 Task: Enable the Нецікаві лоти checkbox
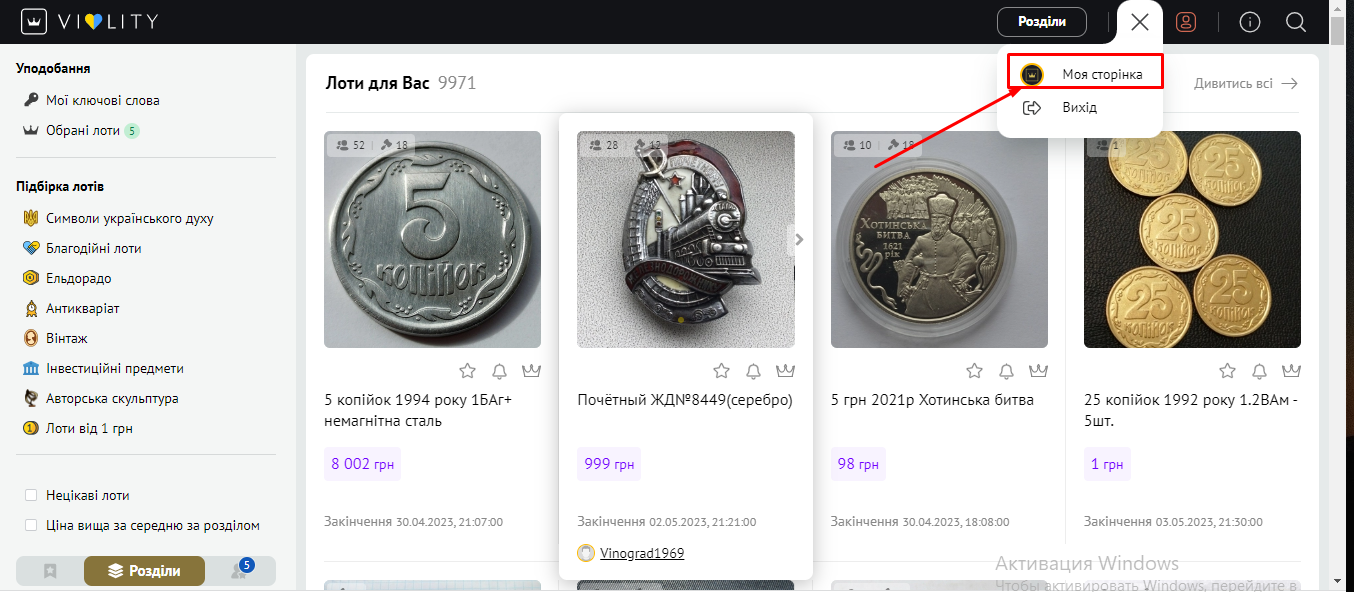pos(31,495)
